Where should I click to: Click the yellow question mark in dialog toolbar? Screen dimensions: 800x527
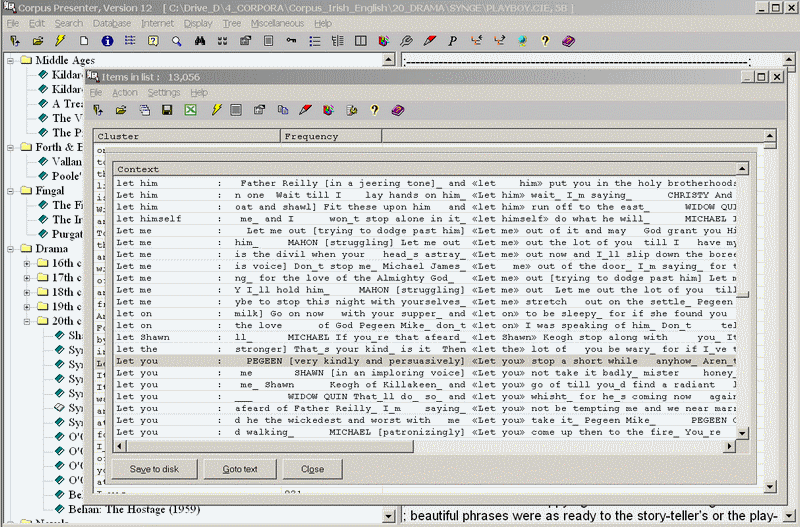coord(374,110)
